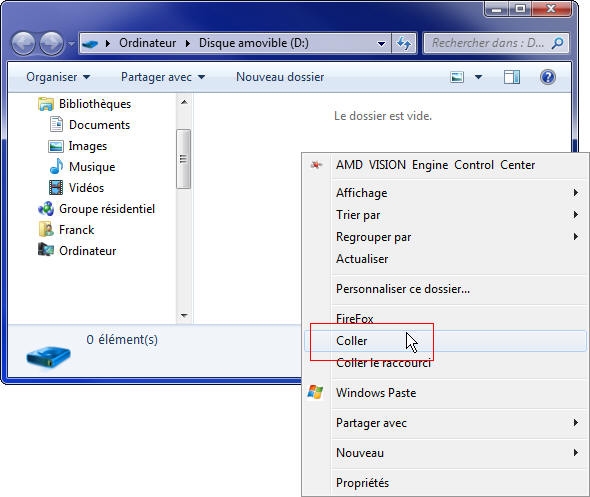590x497 pixels.
Task: Expand the Organiser dropdown
Action: (x=58, y=77)
